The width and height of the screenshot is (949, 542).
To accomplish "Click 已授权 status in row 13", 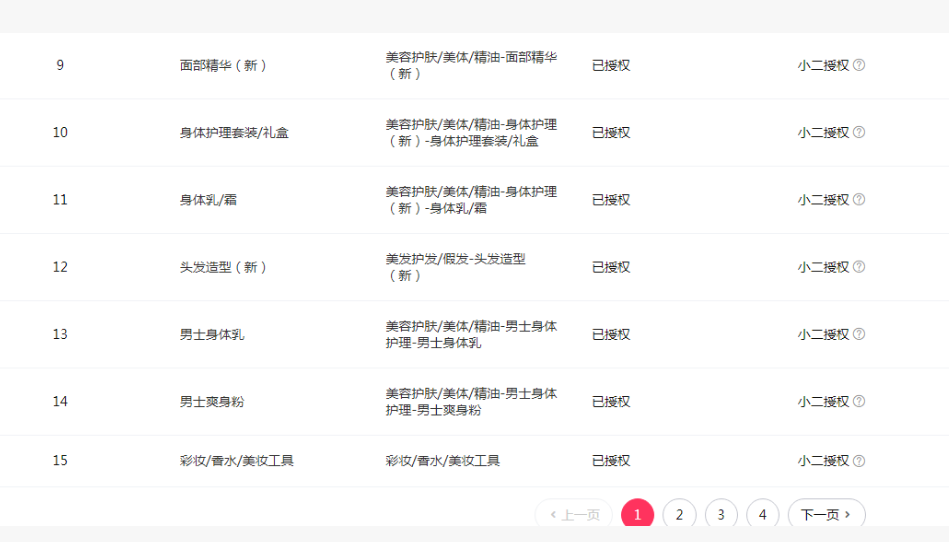I will click(x=611, y=334).
